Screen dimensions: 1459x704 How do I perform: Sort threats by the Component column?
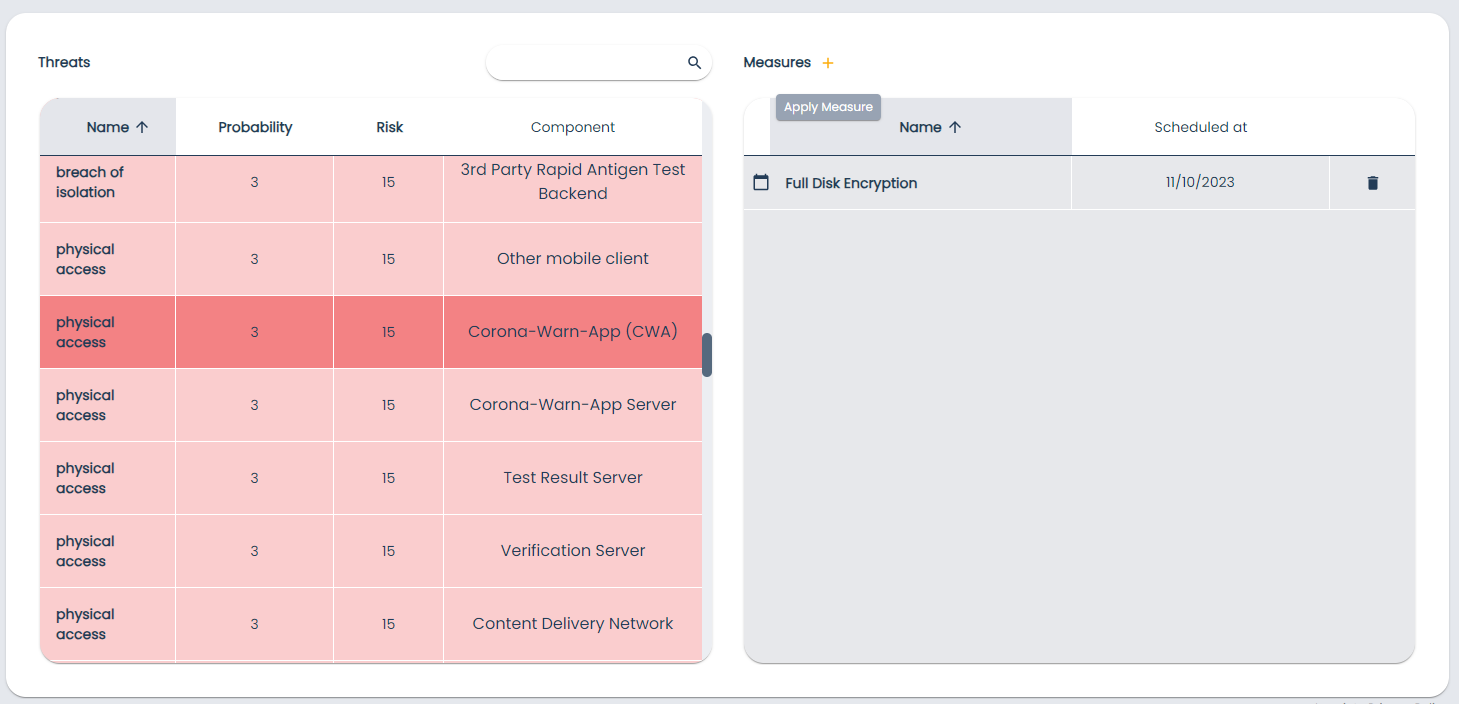[x=573, y=127]
